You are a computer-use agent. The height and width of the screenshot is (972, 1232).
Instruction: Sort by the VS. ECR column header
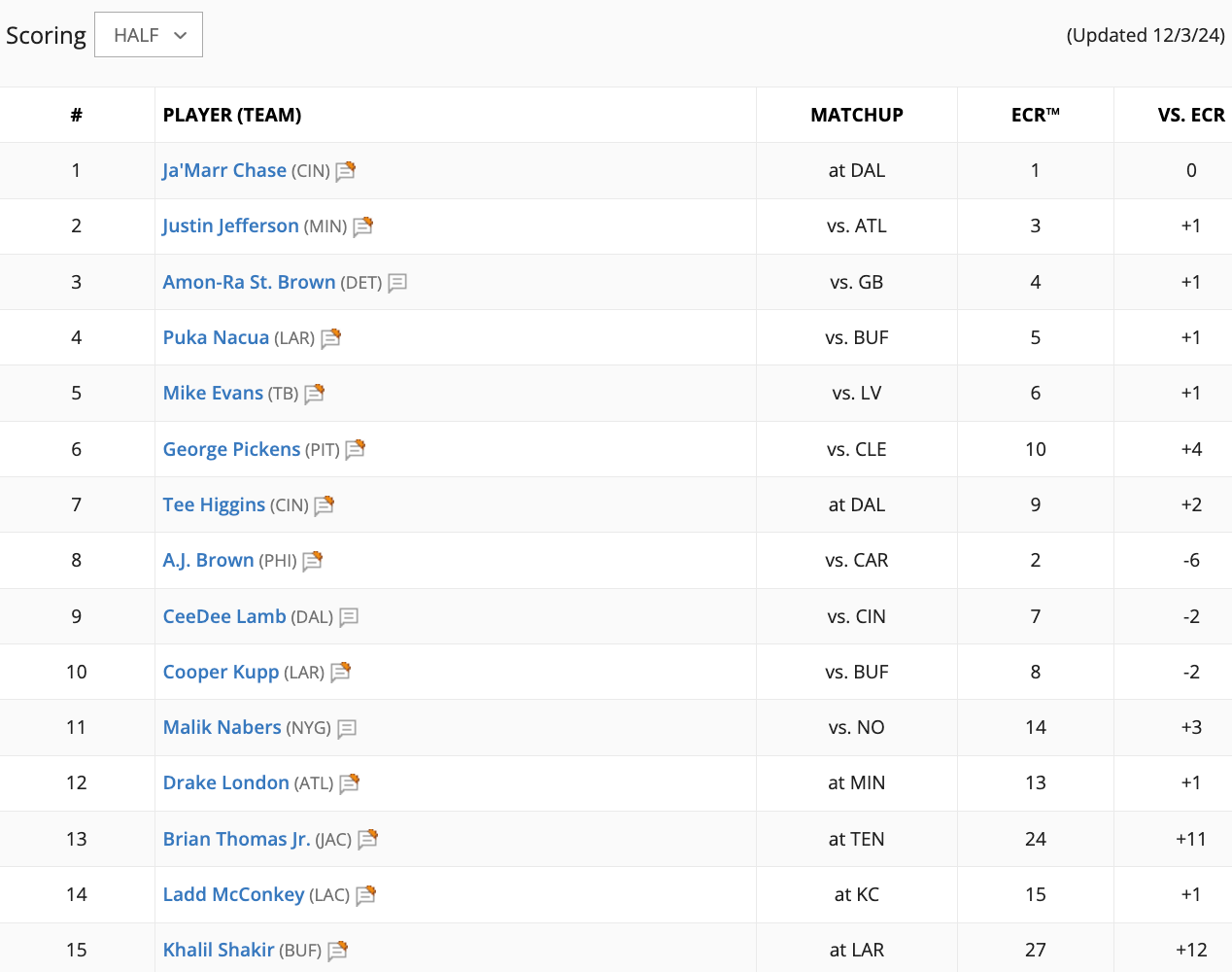point(1190,115)
